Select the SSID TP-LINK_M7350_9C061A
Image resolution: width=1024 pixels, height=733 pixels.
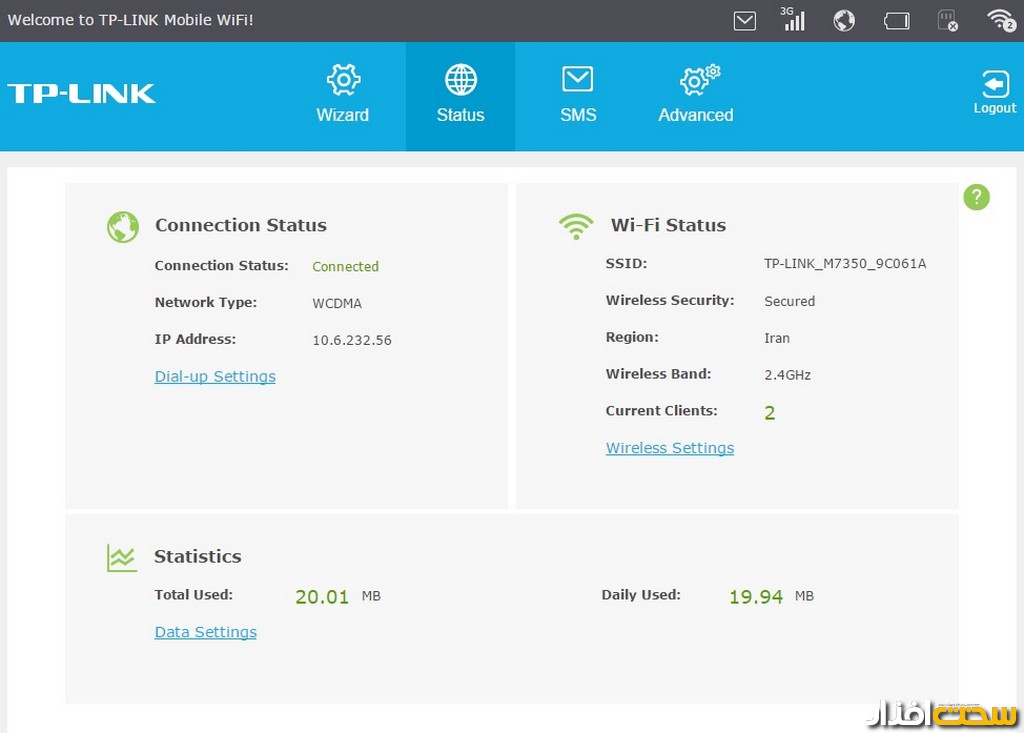(845, 263)
